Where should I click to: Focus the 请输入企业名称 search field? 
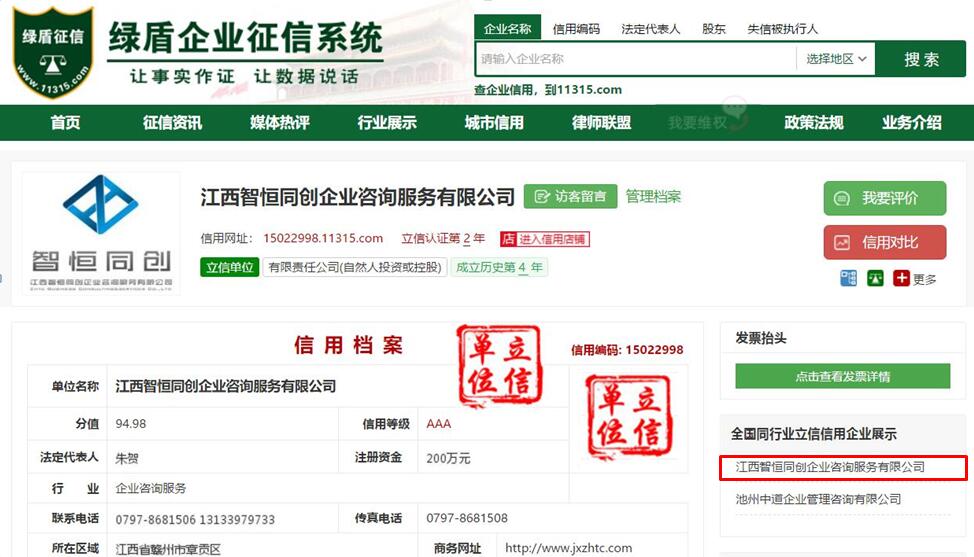coord(635,59)
